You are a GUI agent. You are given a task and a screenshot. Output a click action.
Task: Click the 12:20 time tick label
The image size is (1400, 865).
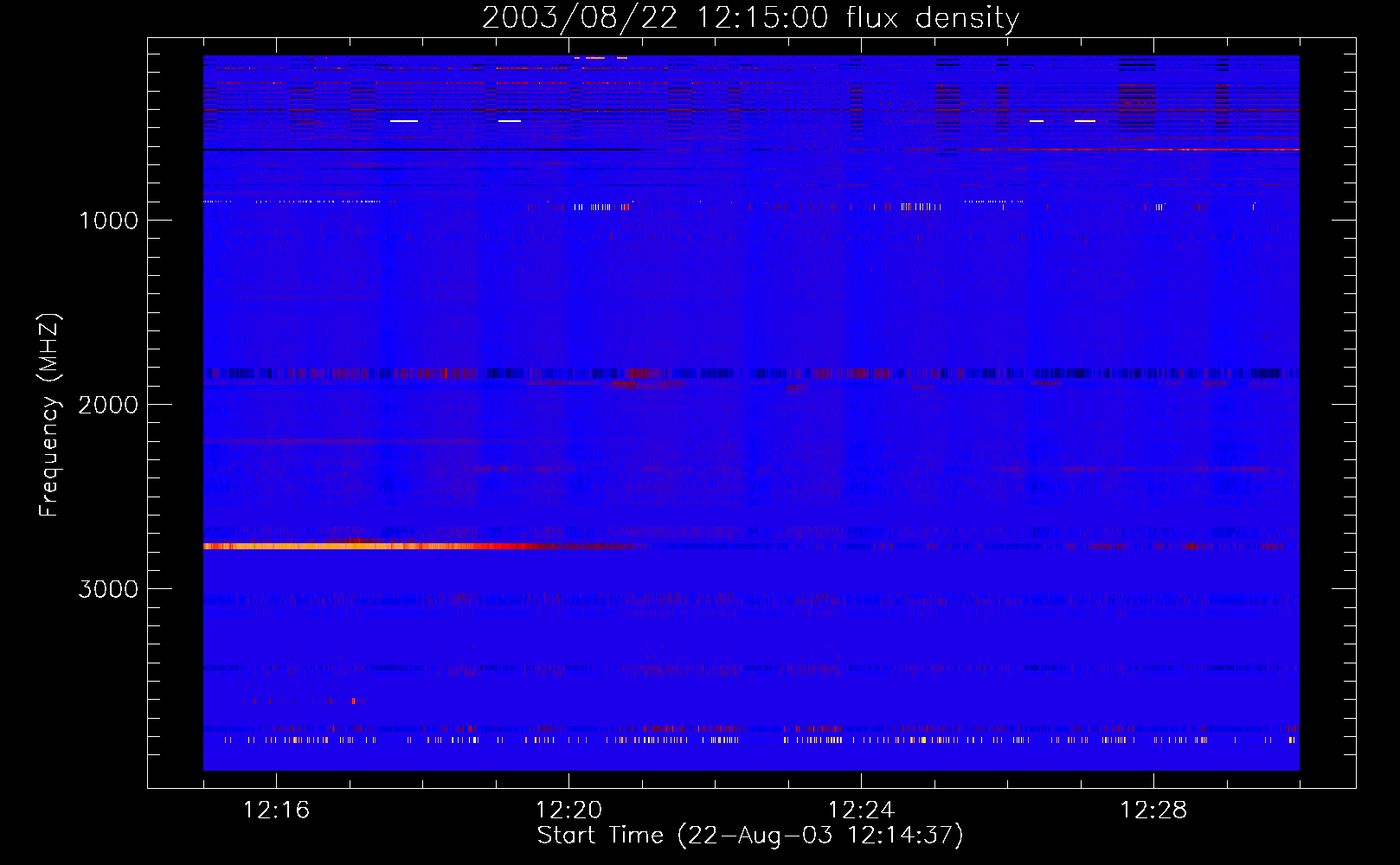point(568,810)
